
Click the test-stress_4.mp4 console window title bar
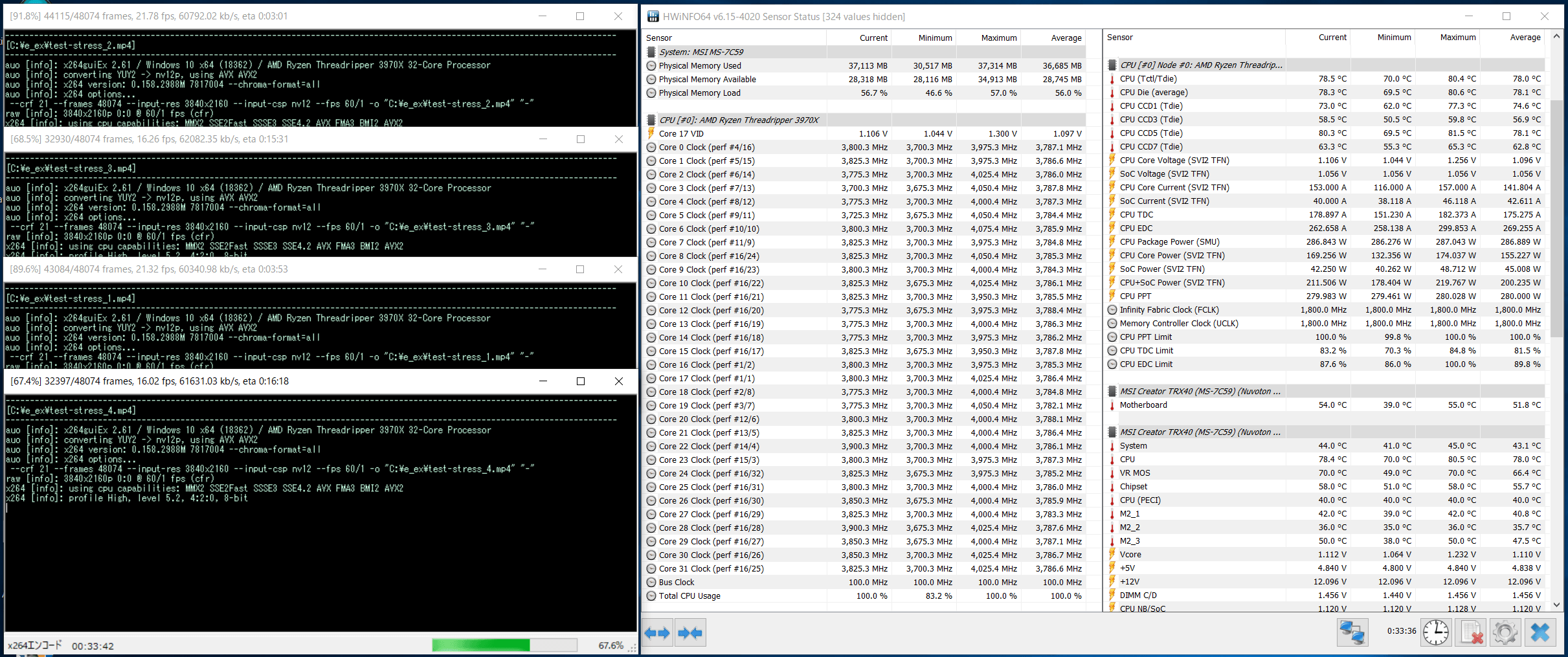pos(259,381)
